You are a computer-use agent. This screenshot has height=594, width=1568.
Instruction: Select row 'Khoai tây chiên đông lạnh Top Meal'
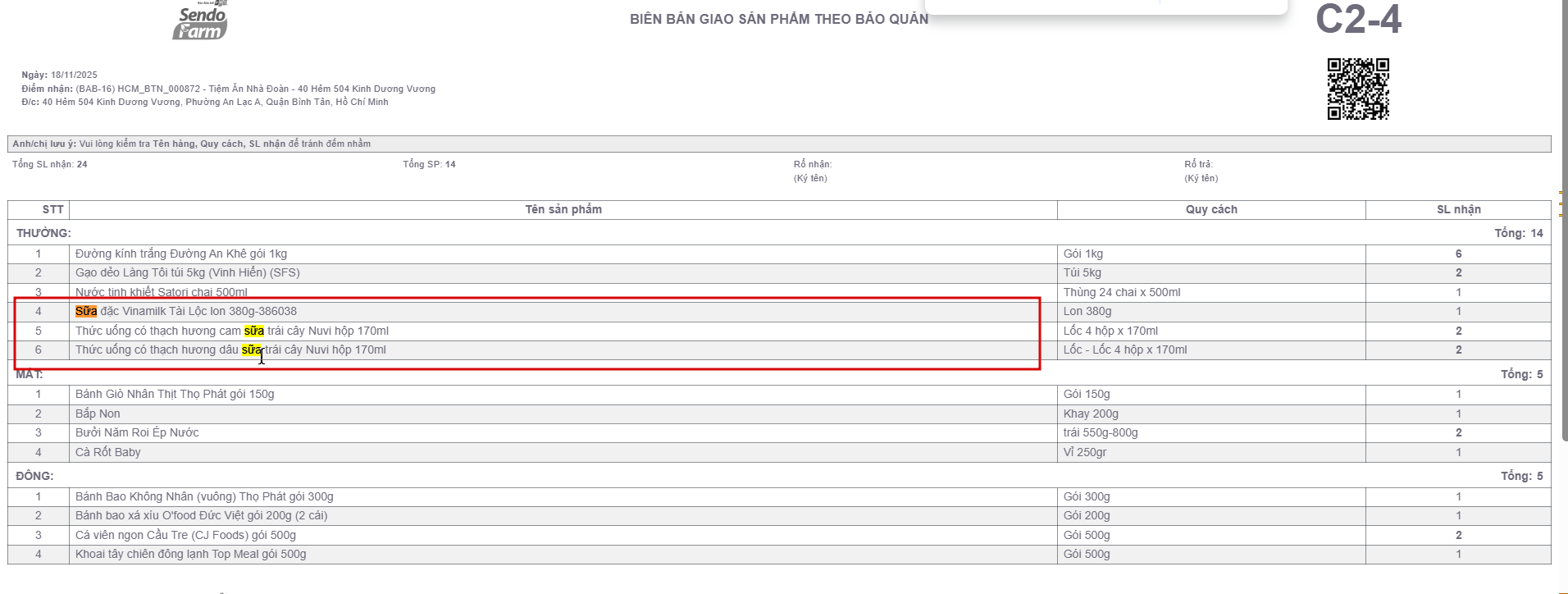779,554
